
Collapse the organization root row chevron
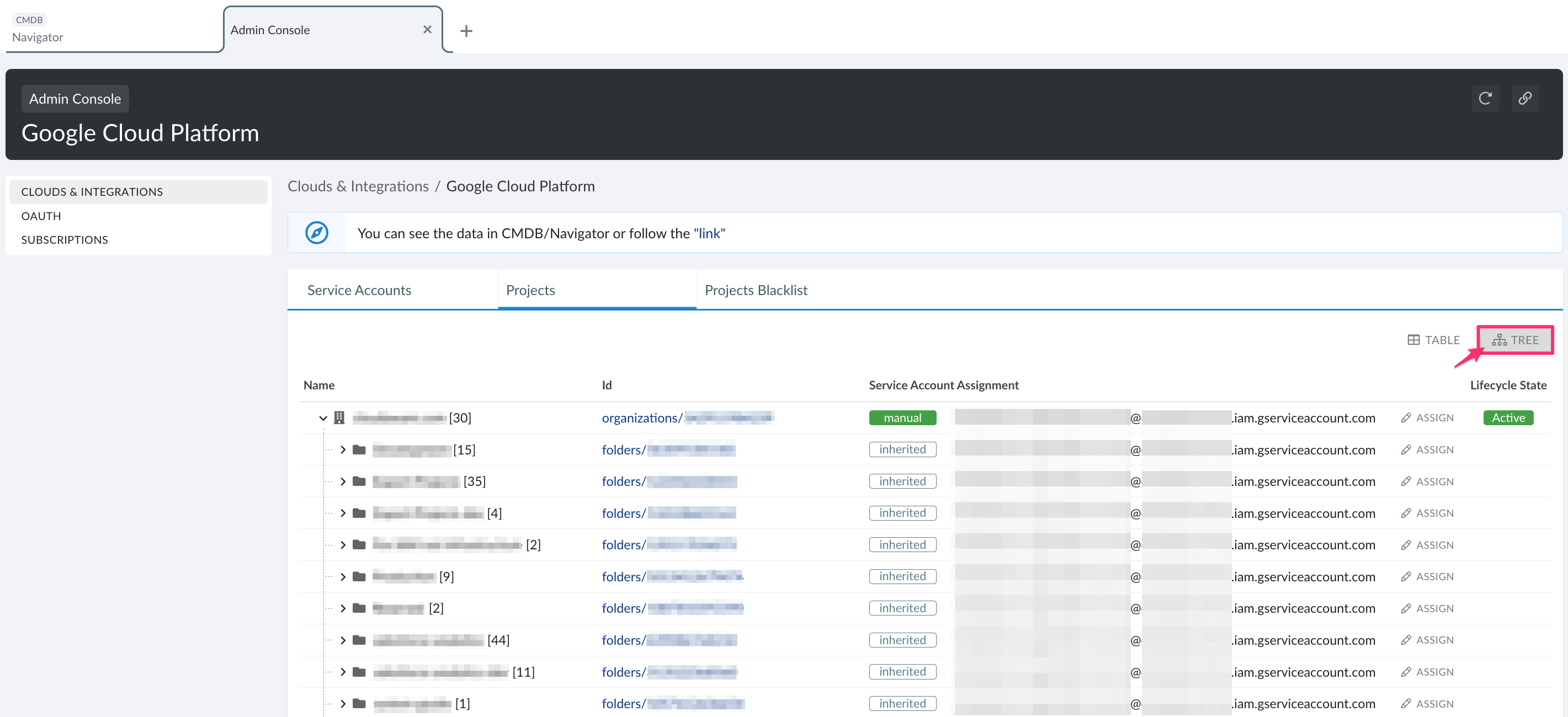click(x=323, y=418)
